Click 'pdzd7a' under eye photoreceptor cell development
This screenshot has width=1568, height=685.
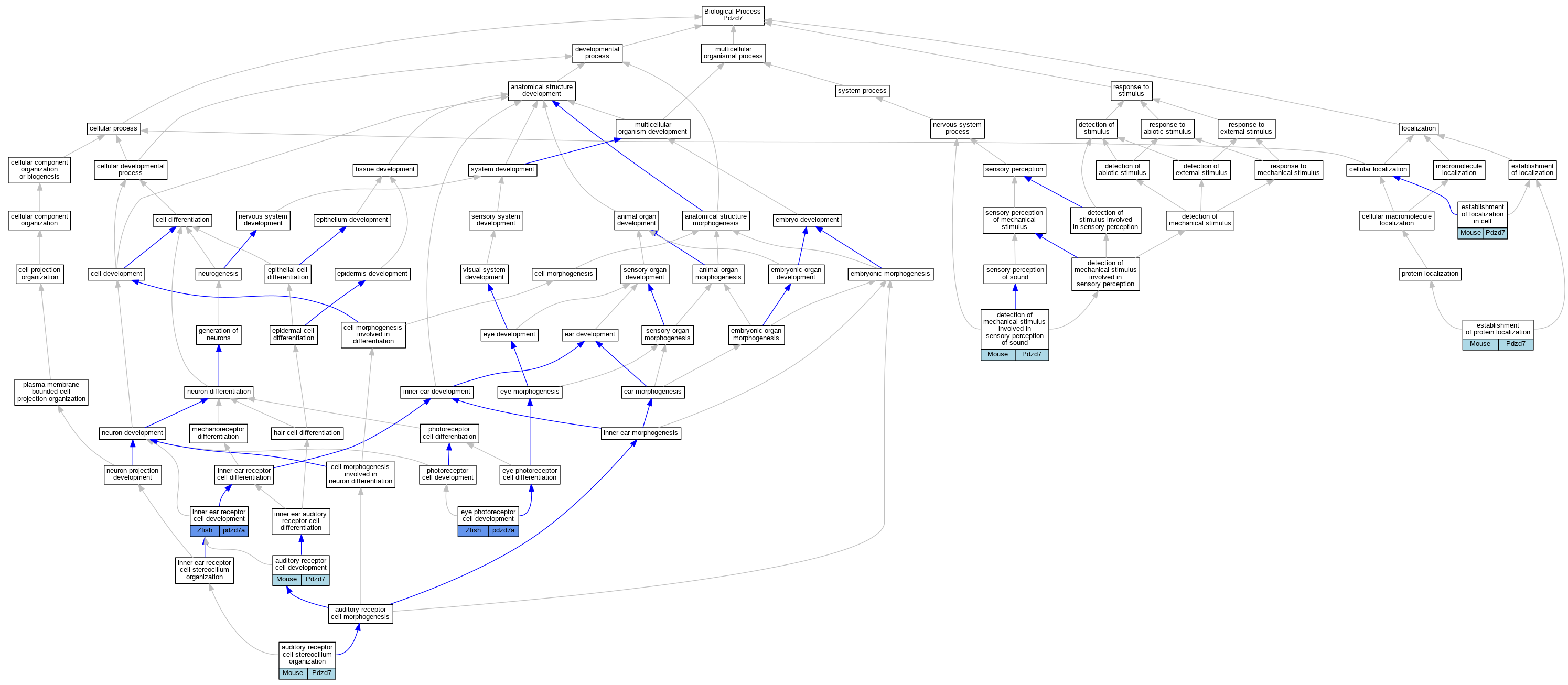[503, 530]
